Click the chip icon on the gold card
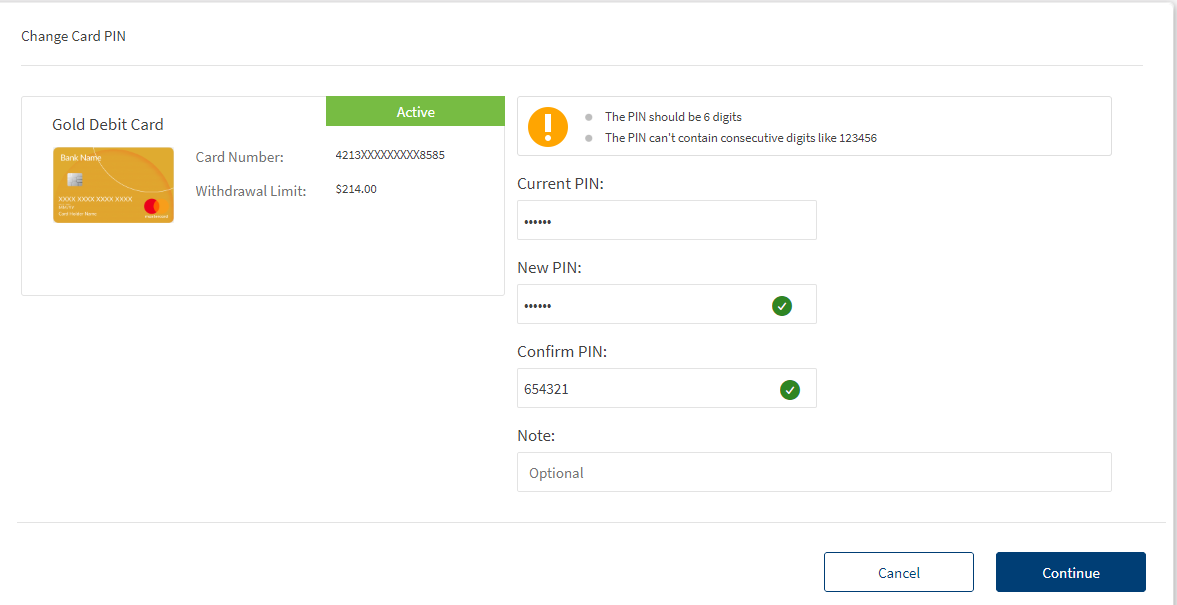The image size is (1177, 605). pyautogui.click(x=74, y=180)
